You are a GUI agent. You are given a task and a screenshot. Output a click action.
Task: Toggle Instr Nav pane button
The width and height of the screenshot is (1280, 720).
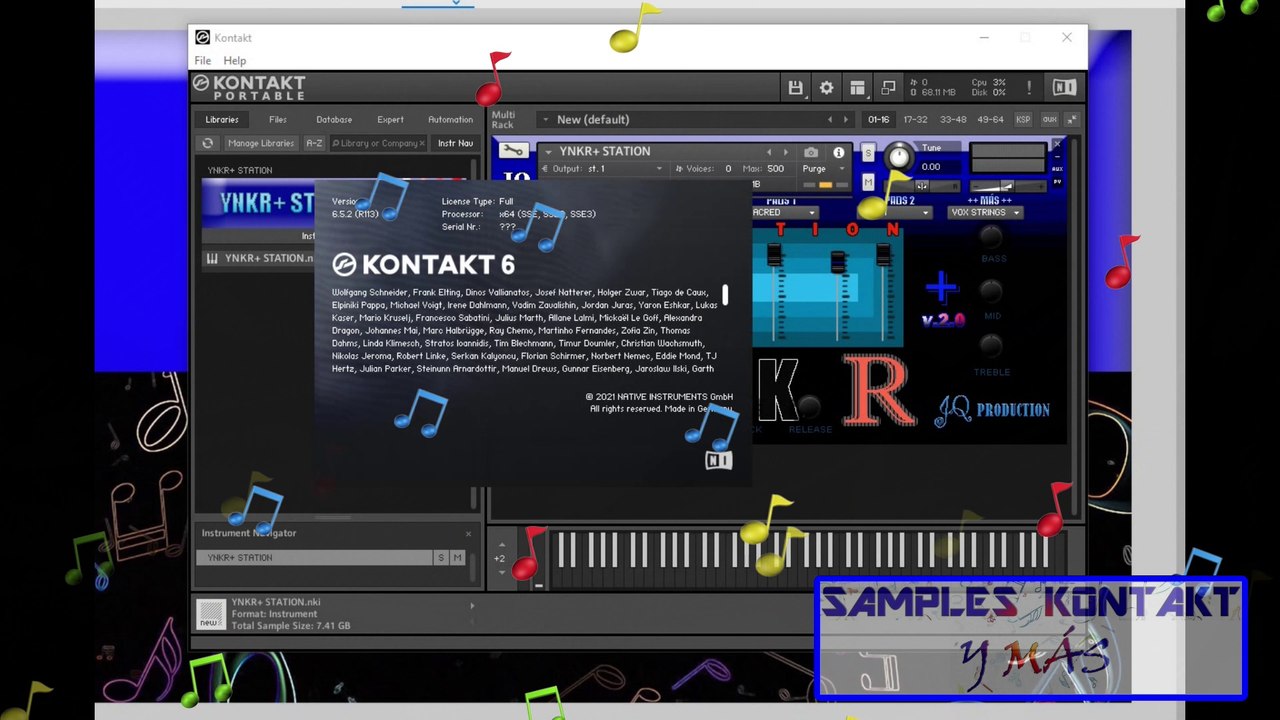pyautogui.click(x=456, y=143)
